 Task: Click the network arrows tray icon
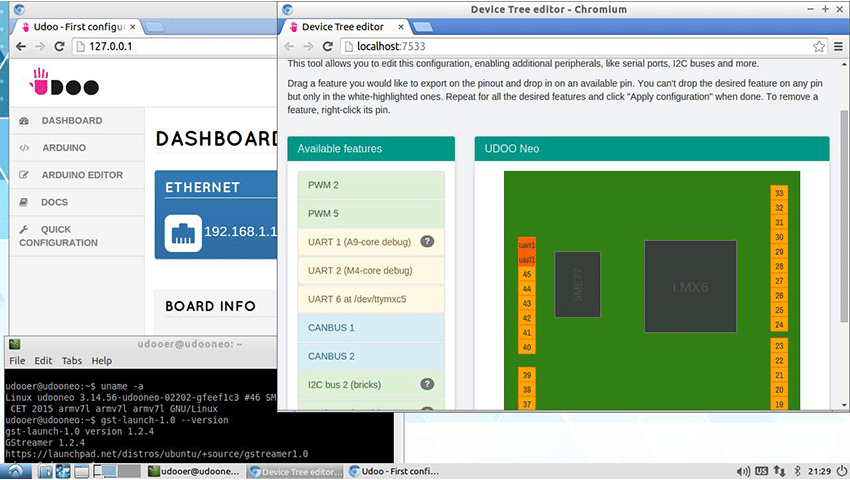[779, 471]
